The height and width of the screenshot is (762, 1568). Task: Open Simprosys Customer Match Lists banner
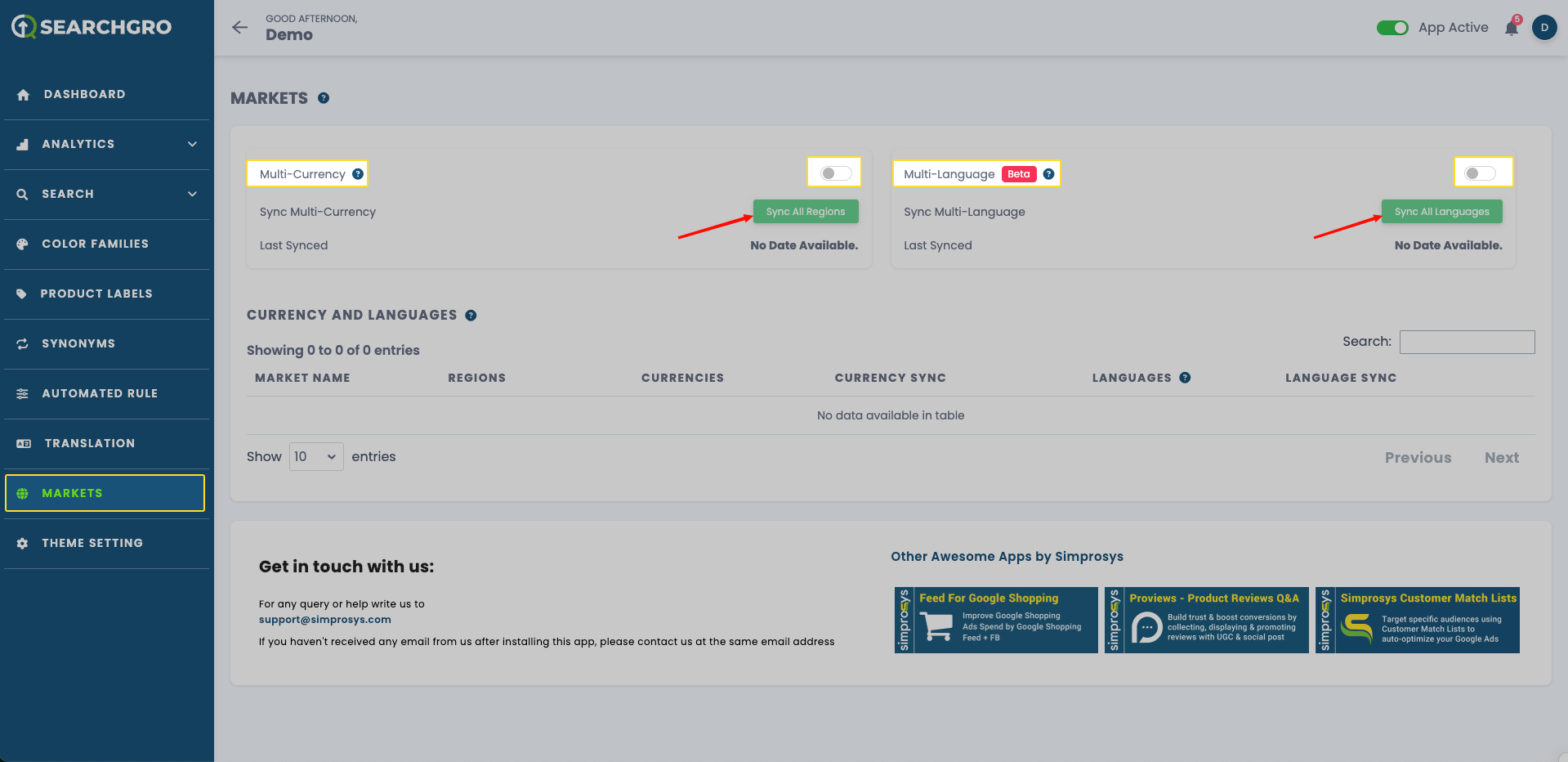pos(1418,621)
